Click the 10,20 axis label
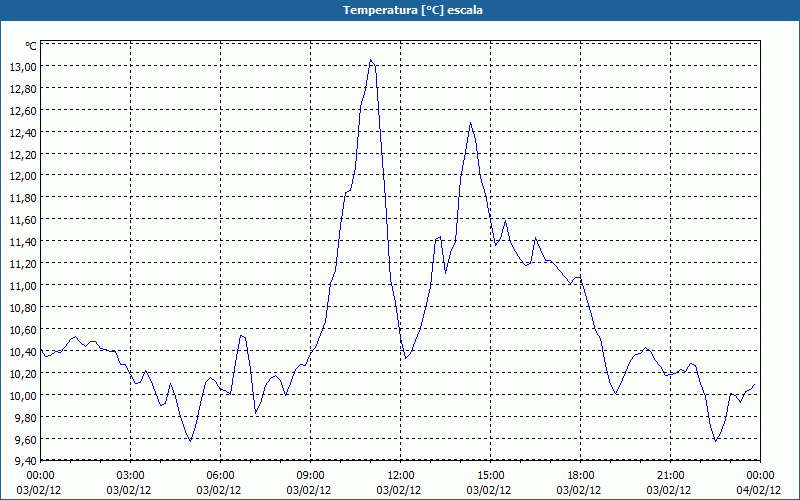 [x=22, y=373]
